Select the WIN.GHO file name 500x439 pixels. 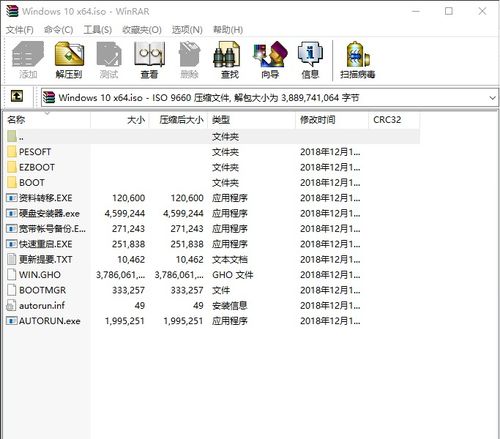pyautogui.click(x=40, y=275)
